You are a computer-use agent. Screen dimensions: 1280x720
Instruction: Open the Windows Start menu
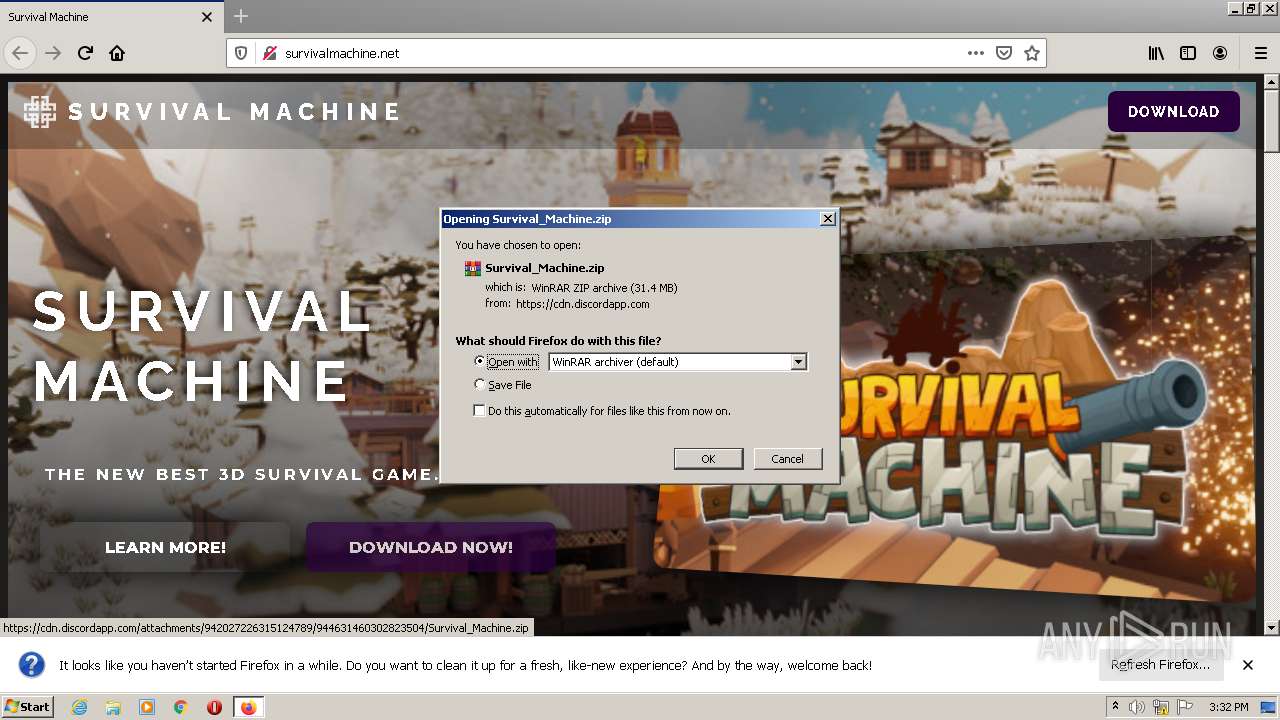28,706
